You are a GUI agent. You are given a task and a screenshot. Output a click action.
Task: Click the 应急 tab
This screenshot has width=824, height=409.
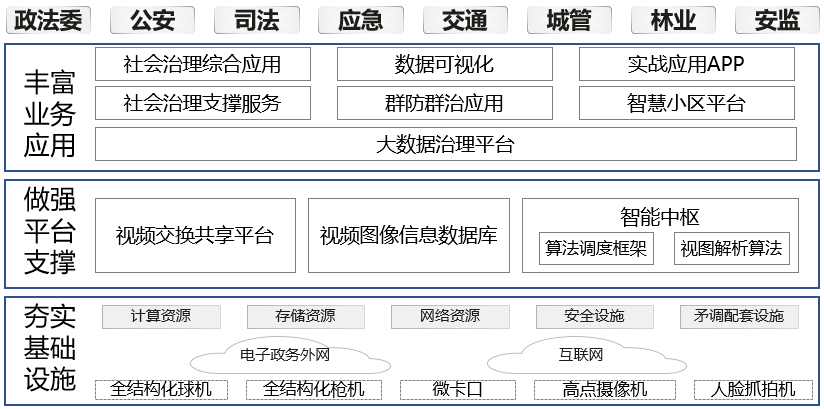point(361,20)
